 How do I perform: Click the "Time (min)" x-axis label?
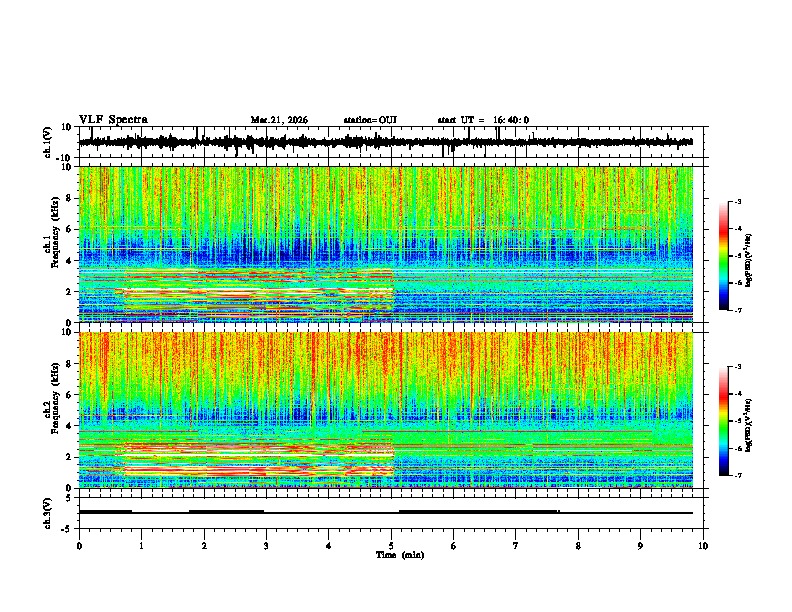pos(400,555)
